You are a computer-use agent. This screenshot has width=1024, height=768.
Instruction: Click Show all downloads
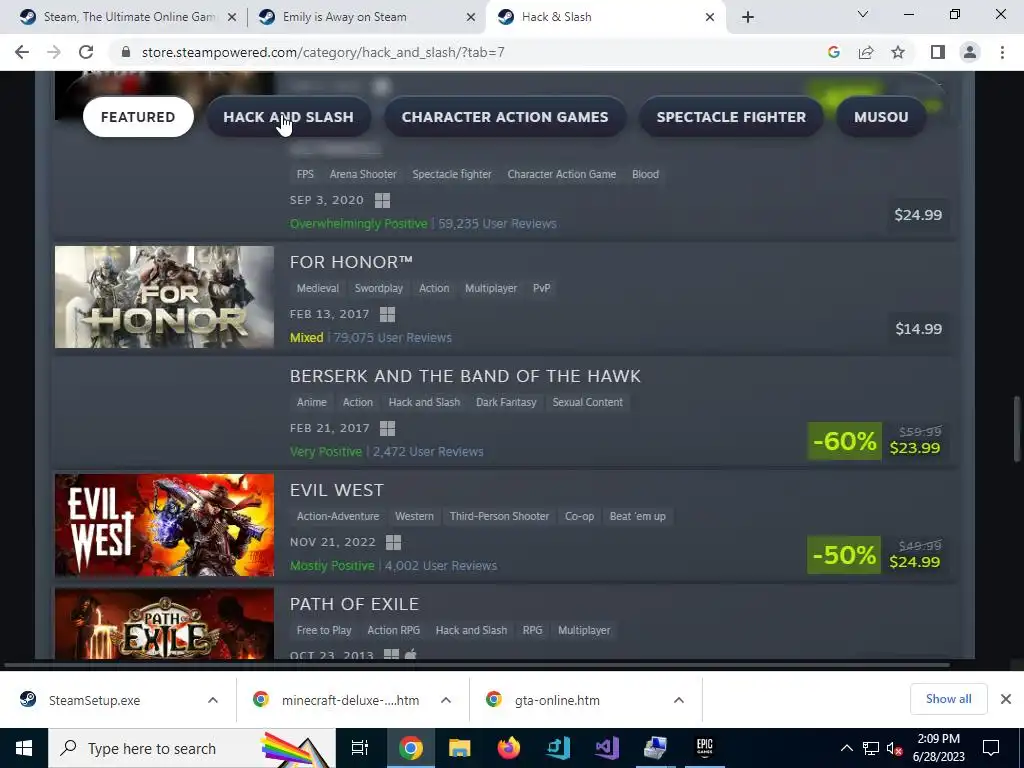pyautogui.click(x=948, y=699)
